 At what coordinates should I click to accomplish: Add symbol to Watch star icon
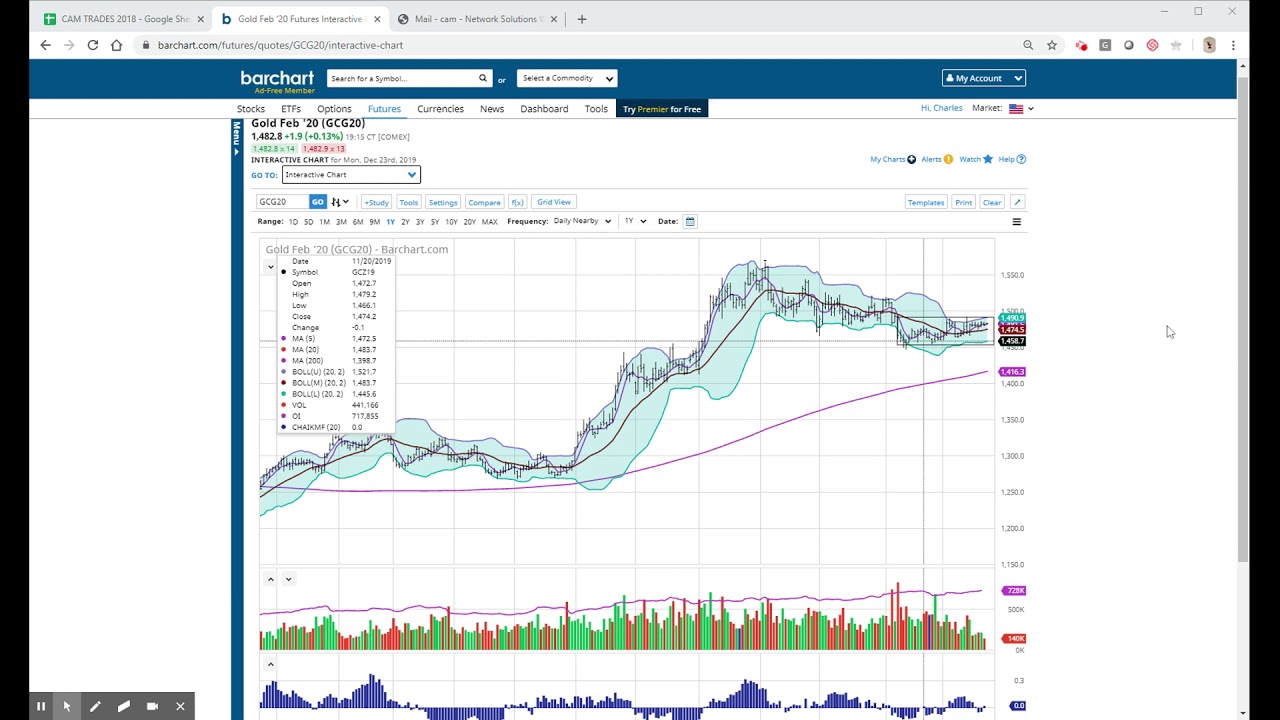988,159
